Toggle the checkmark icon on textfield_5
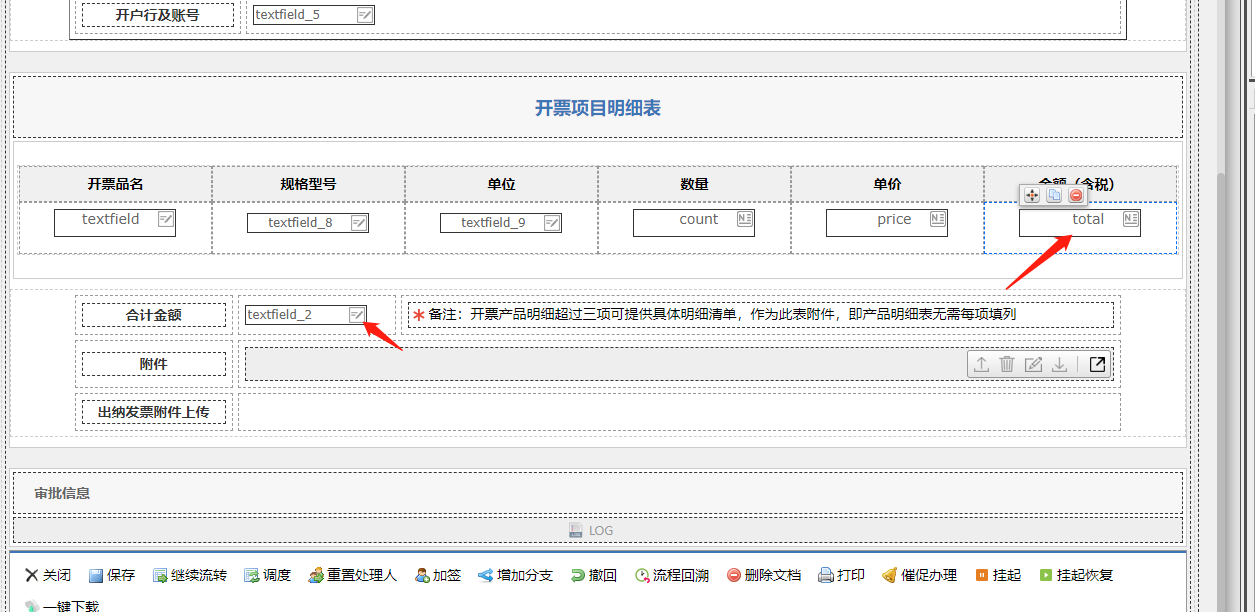This screenshot has width=1255, height=612. [366, 14]
